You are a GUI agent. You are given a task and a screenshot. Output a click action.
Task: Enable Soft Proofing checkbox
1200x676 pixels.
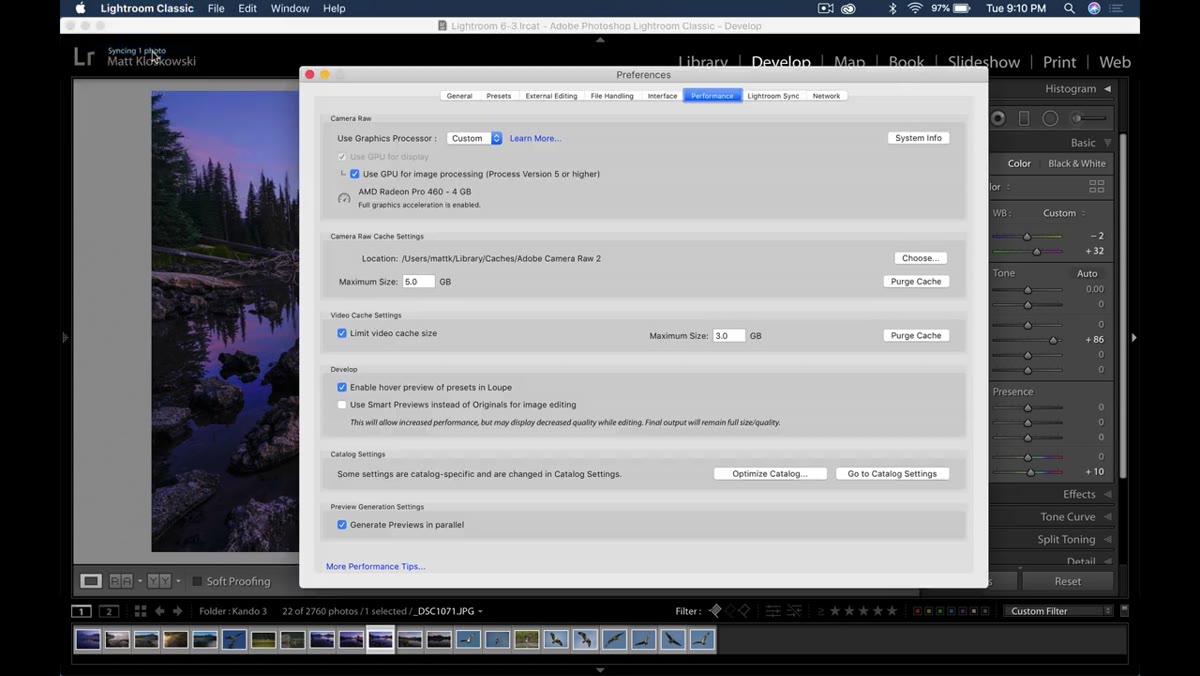pyautogui.click(x=197, y=581)
